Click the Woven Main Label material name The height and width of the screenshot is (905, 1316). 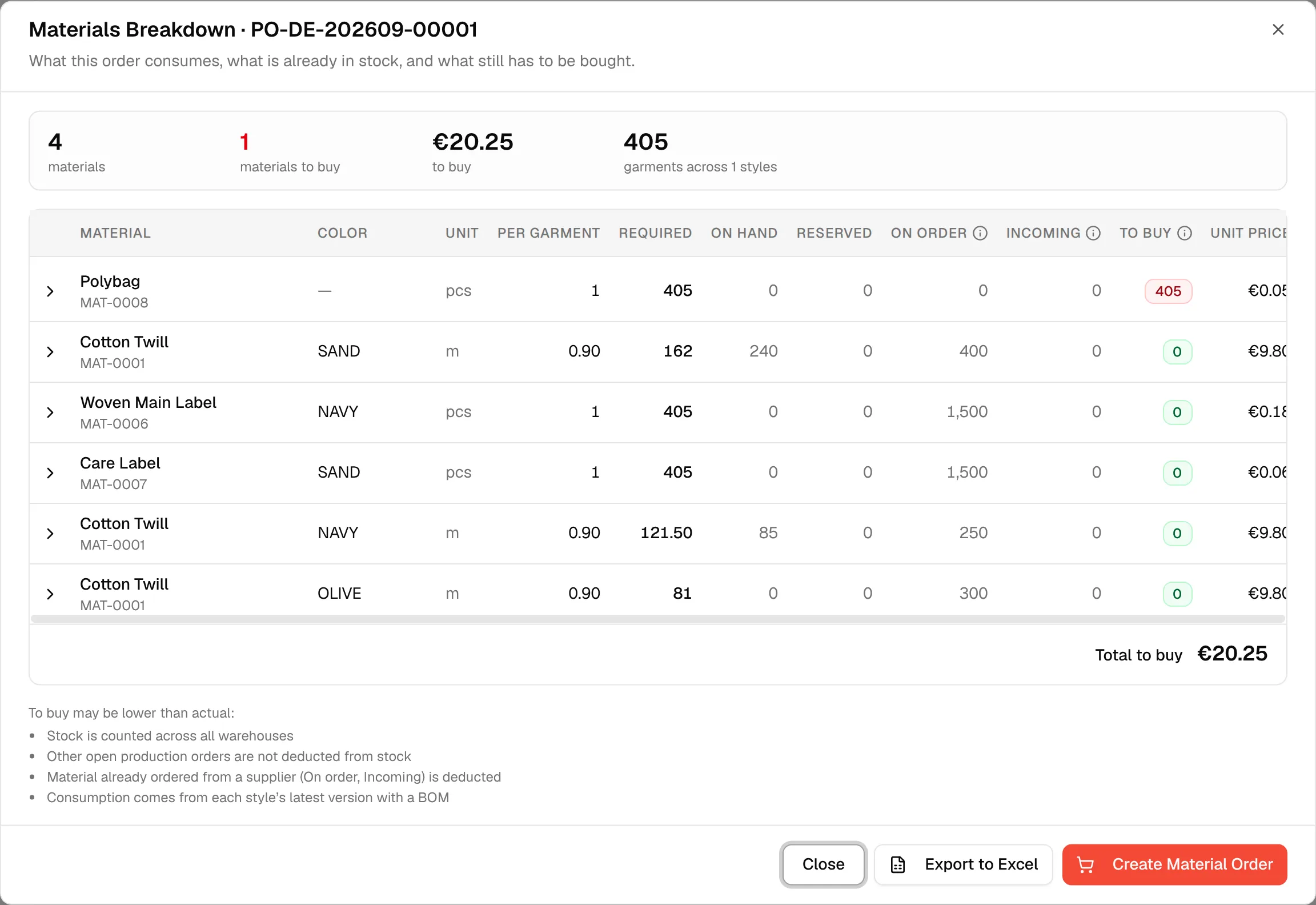click(x=149, y=403)
